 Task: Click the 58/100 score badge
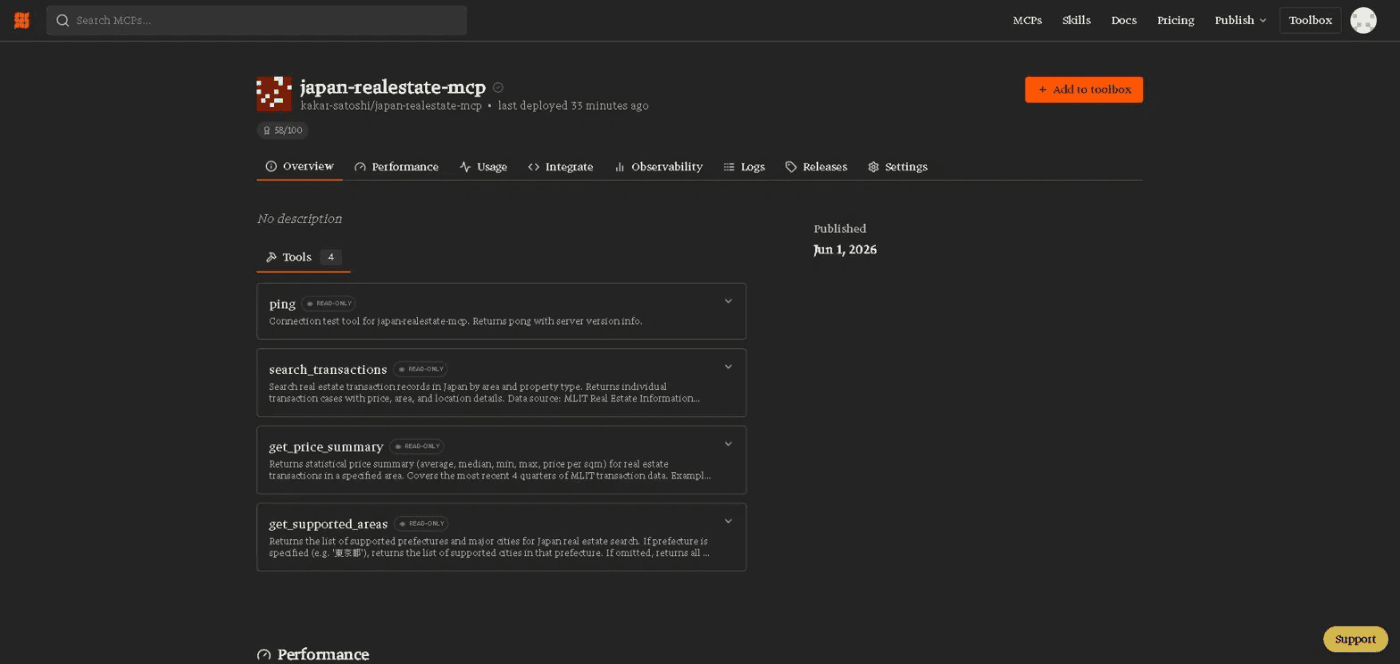point(282,130)
